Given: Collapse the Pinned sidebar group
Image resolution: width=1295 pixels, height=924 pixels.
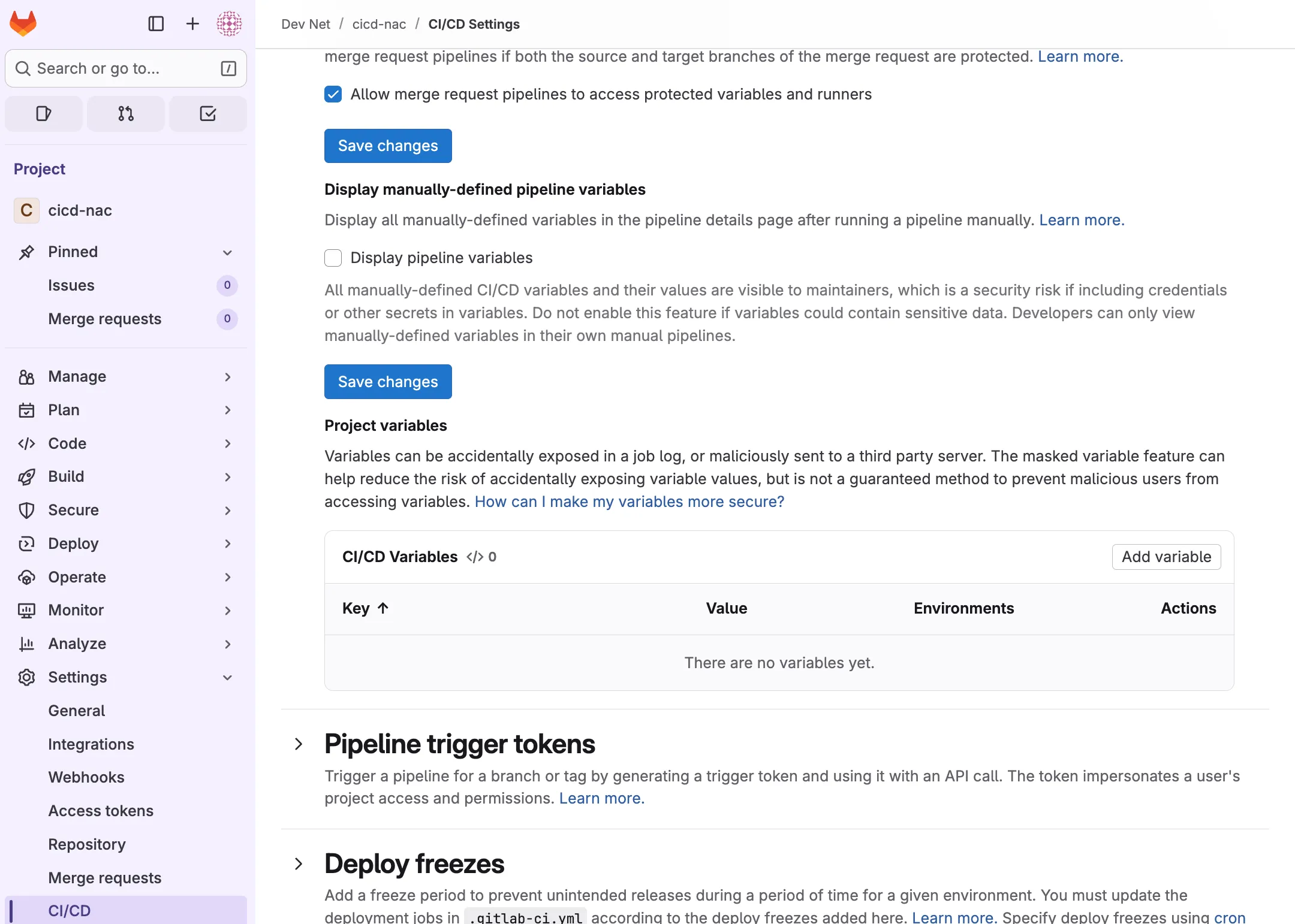Looking at the screenshot, I should 227,252.
